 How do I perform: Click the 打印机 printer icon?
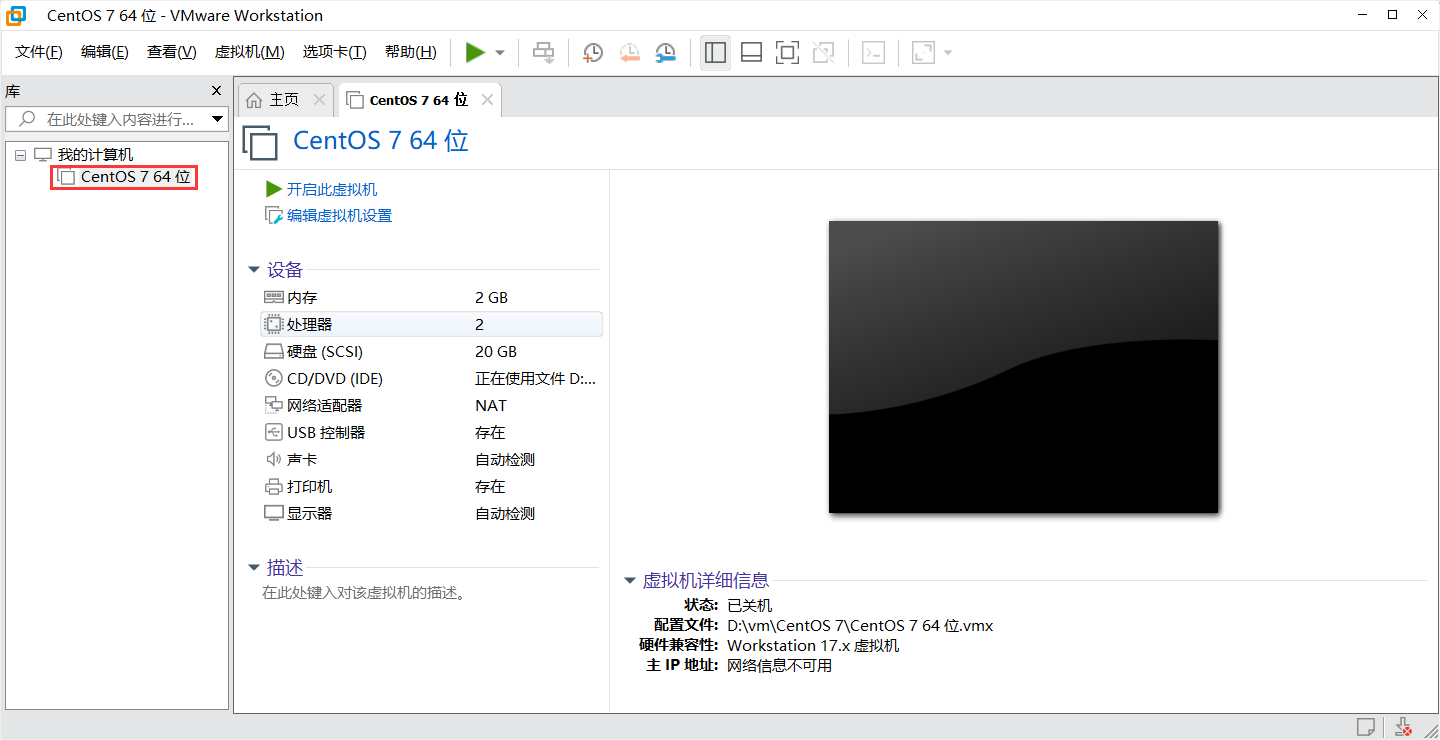[x=274, y=486]
